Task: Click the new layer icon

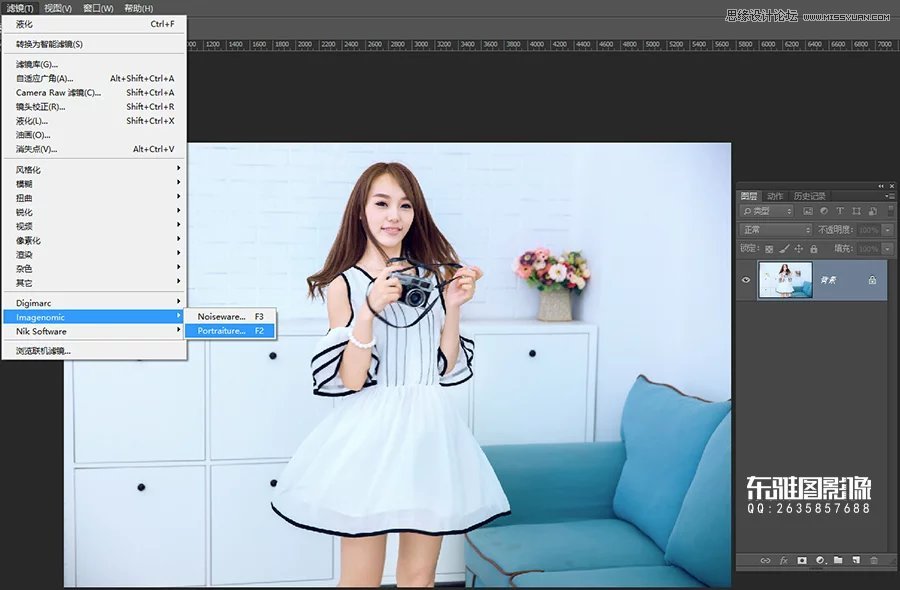Action: pyautogui.click(x=856, y=560)
